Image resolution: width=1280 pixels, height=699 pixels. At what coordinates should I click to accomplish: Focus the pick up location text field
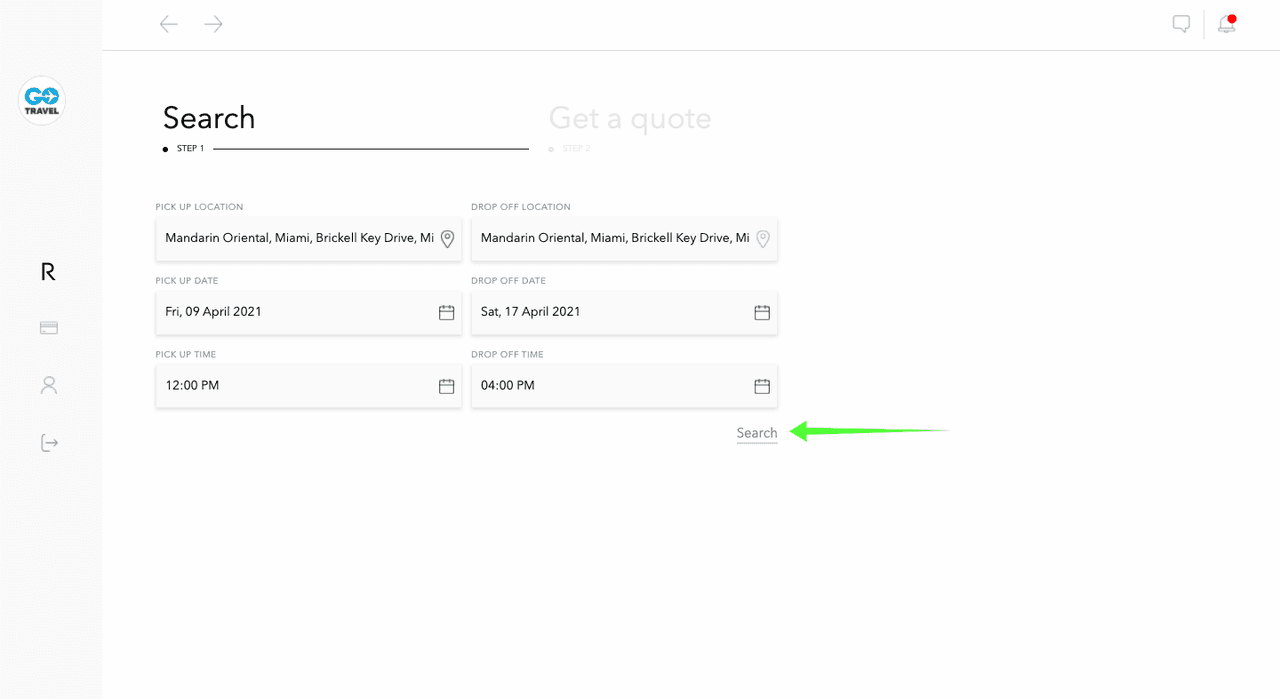click(298, 239)
